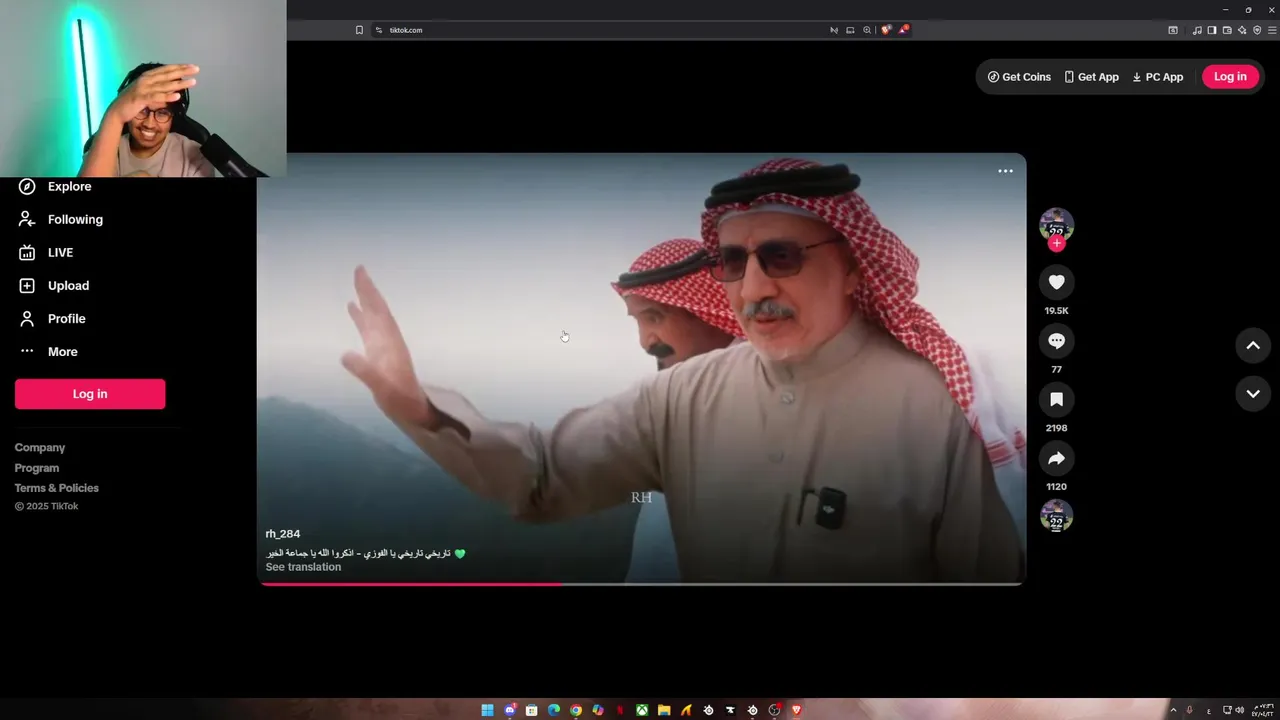1280x720 pixels.
Task: Open the sound disc below the share button
Action: 1056,516
